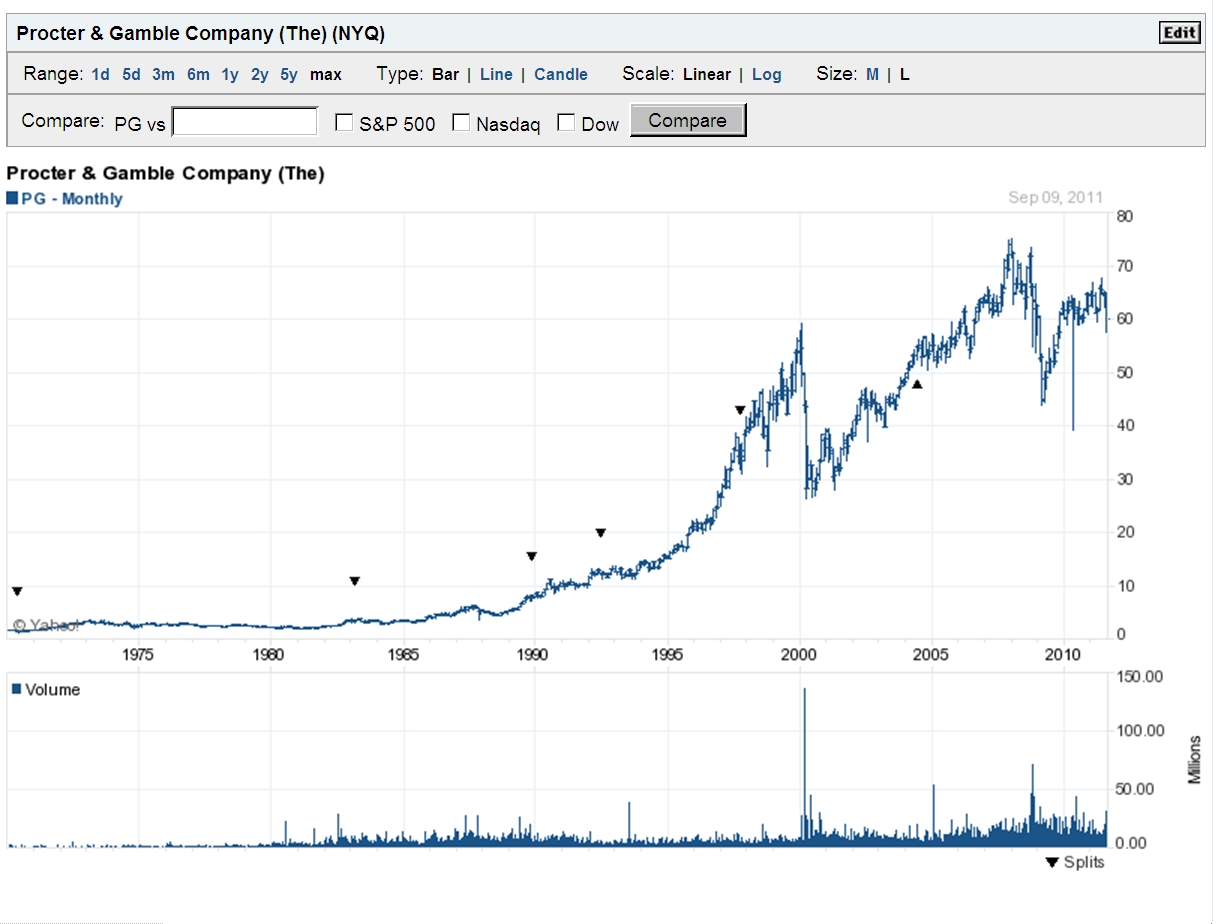Click the 80 price axis label

[1124, 215]
